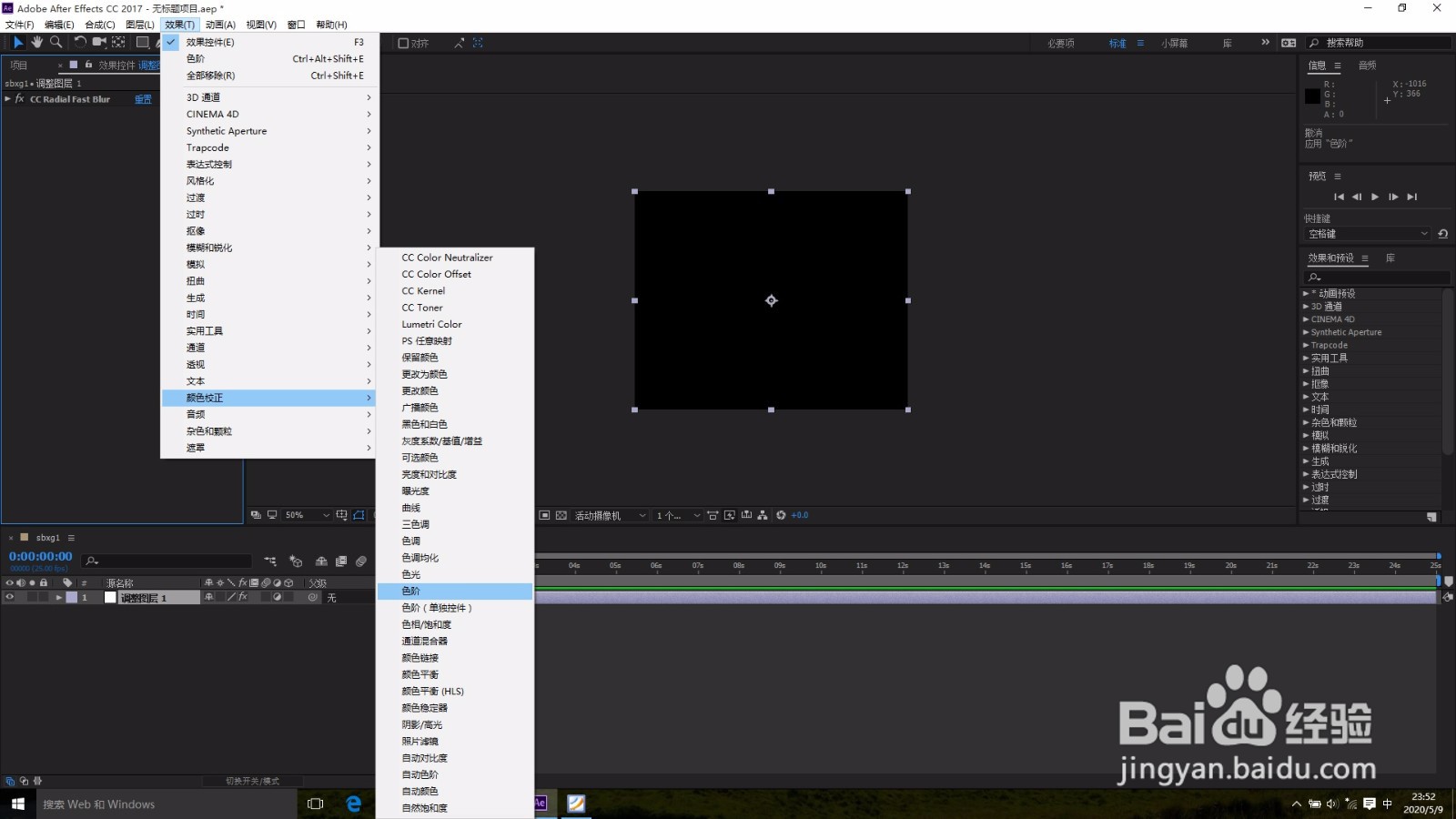This screenshot has width=1456, height=819.
Task: Select the Pan Behind anchor point tool
Action: coord(118,42)
